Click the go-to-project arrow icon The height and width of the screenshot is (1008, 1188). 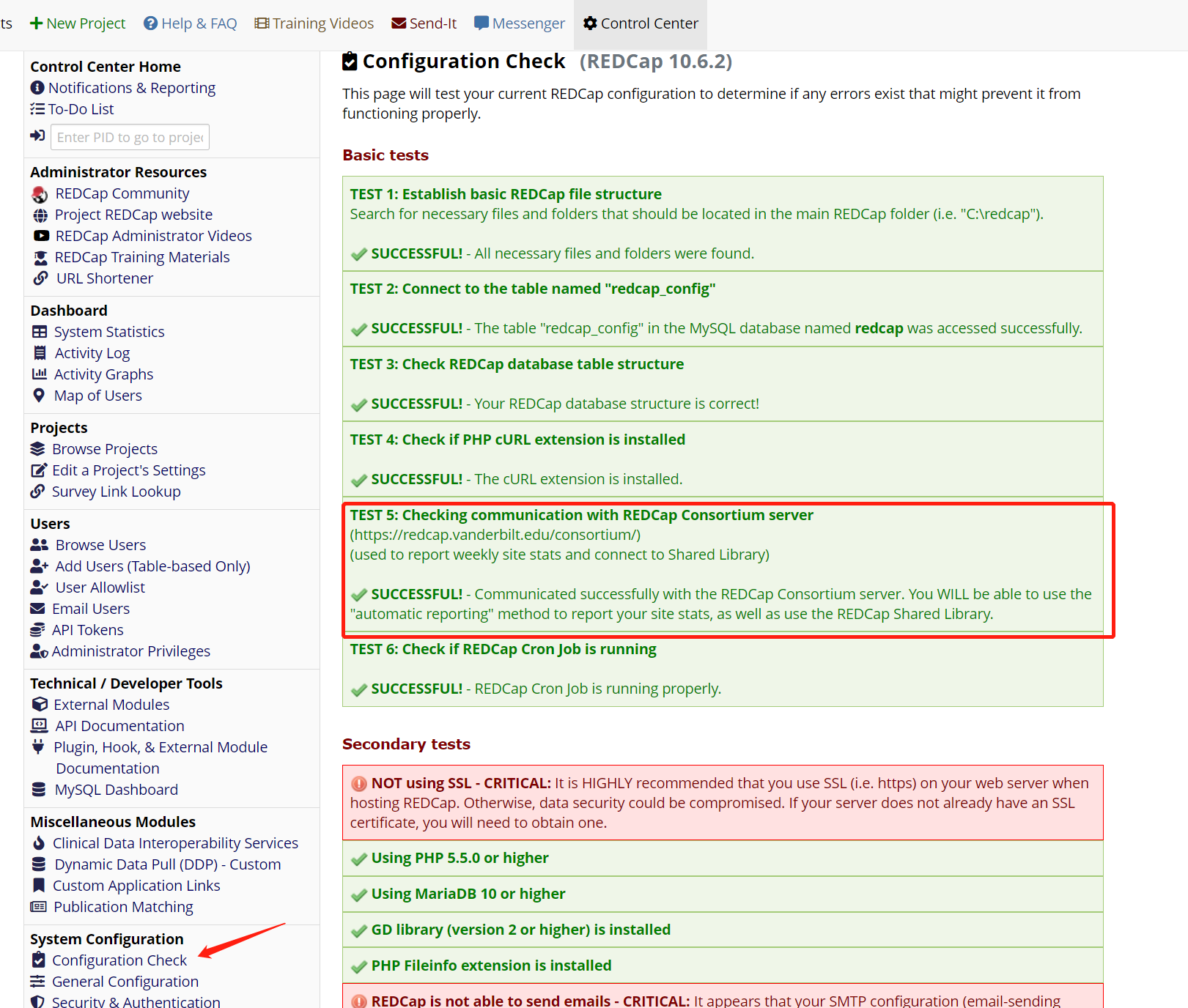(x=37, y=136)
